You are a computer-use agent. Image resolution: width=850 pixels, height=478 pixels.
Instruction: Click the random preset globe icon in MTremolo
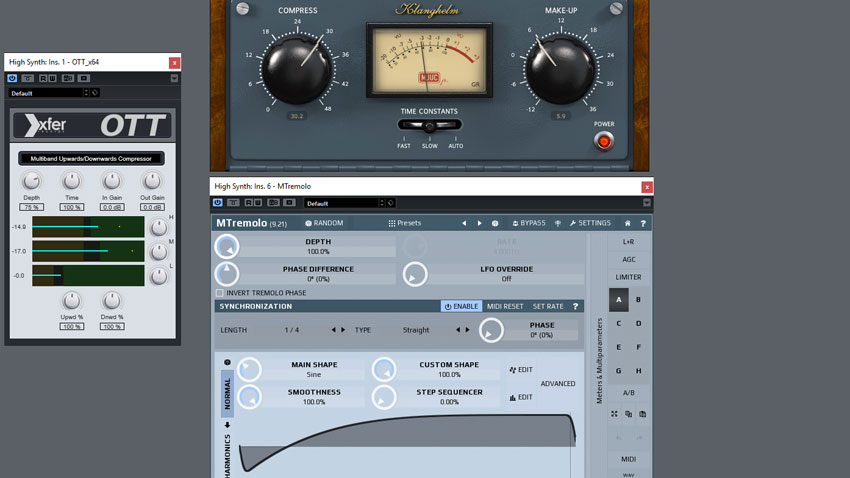click(x=495, y=223)
